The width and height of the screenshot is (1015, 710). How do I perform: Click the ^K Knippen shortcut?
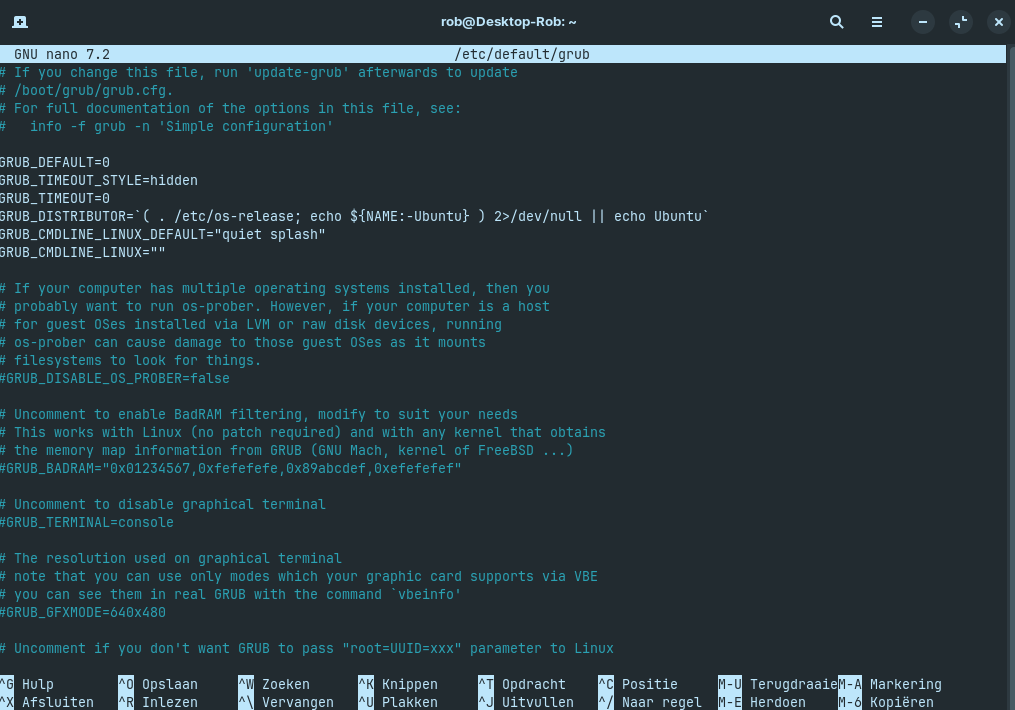pos(398,684)
